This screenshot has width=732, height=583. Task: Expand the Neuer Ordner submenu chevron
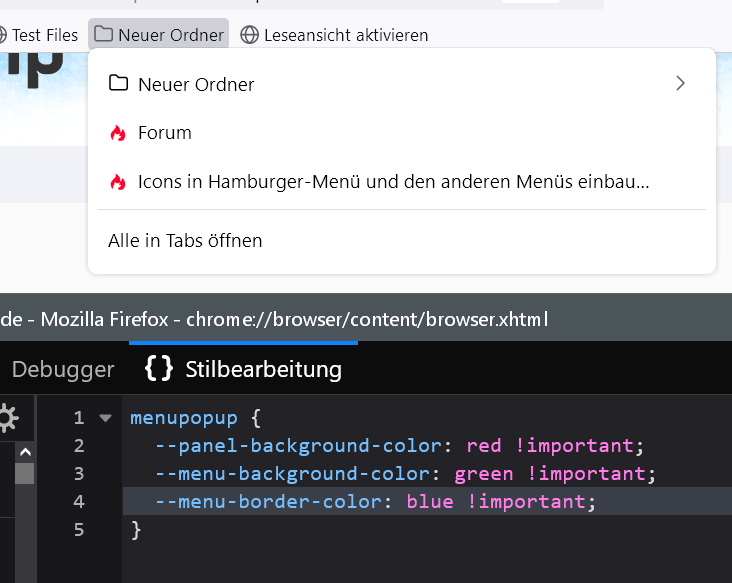point(680,83)
